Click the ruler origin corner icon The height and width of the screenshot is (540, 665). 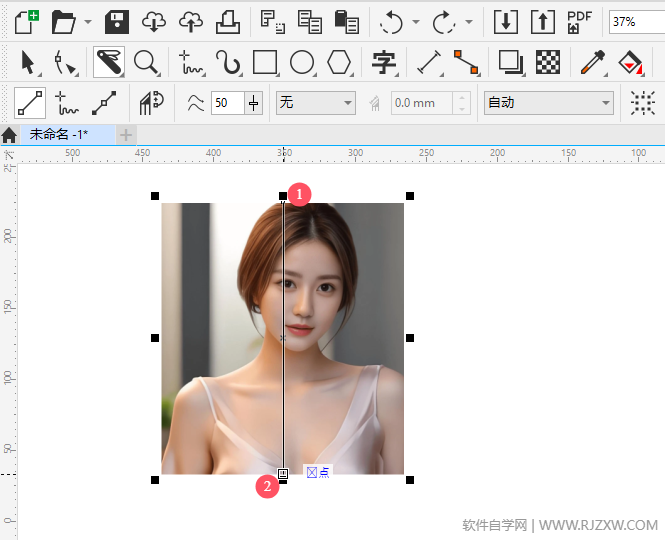[8, 155]
